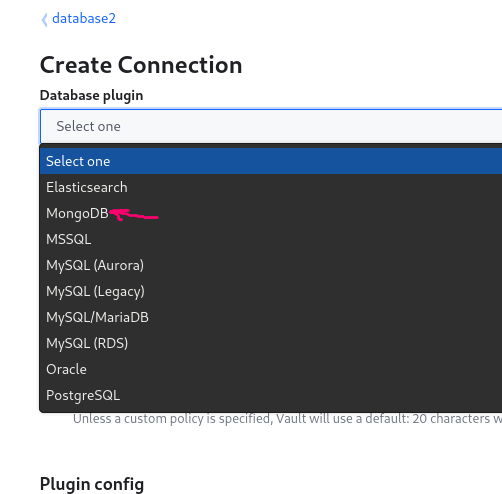Choose the 'Select one' placeholder option
The width and height of the screenshot is (502, 494).
pos(271,161)
